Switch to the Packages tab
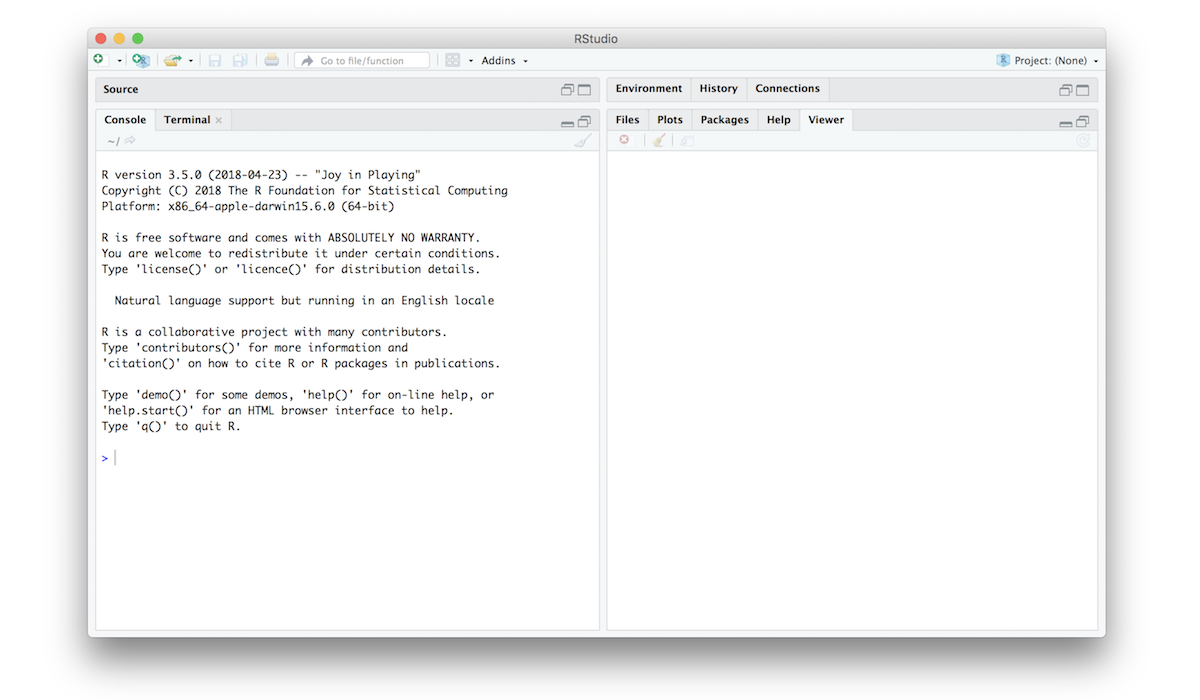This screenshot has width=1200, height=700. coord(725,120)
